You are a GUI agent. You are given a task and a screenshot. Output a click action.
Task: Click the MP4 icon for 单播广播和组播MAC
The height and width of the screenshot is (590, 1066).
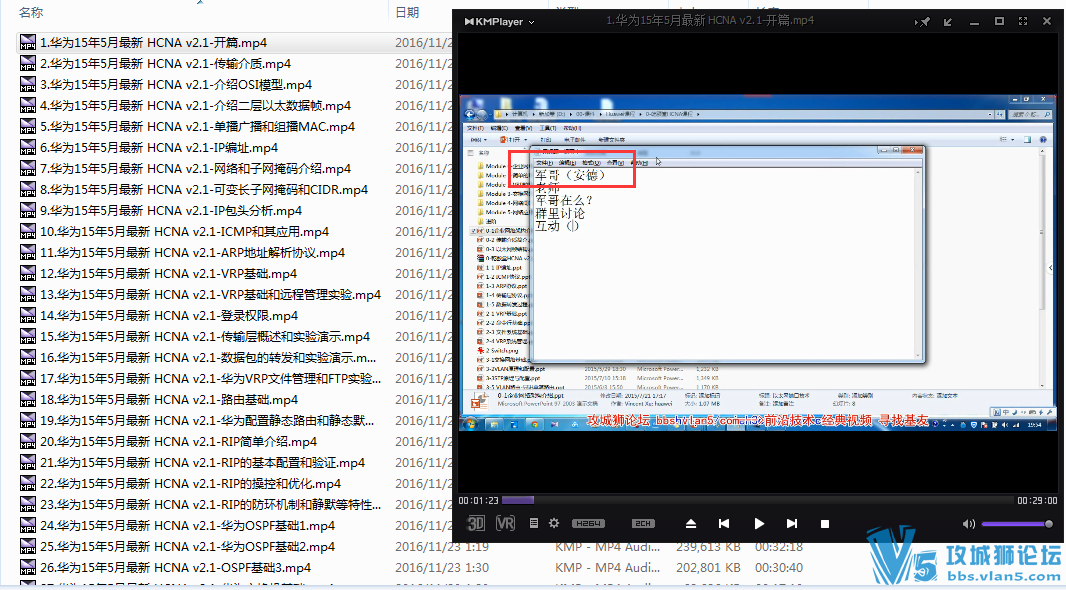click(28, 127)
